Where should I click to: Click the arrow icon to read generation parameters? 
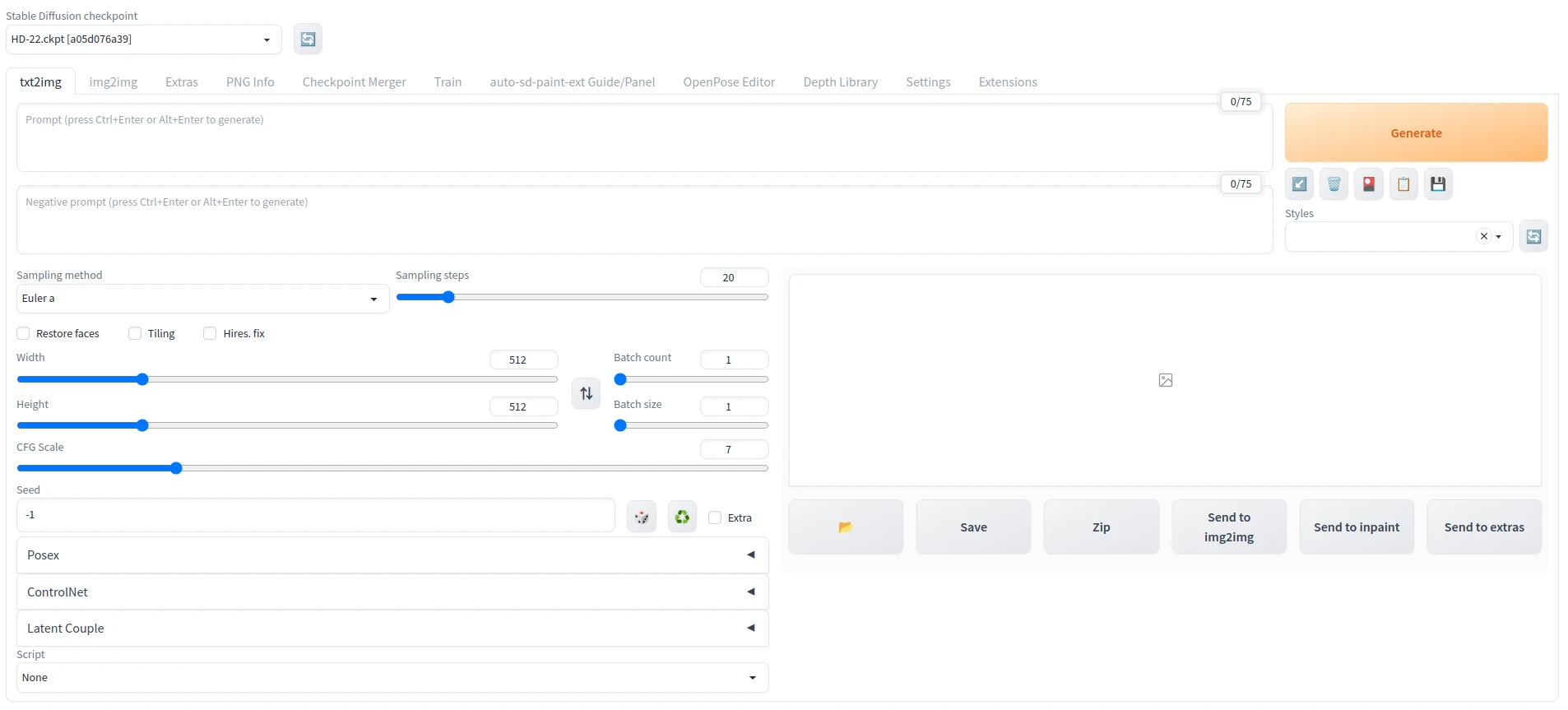click(1299, 184)
